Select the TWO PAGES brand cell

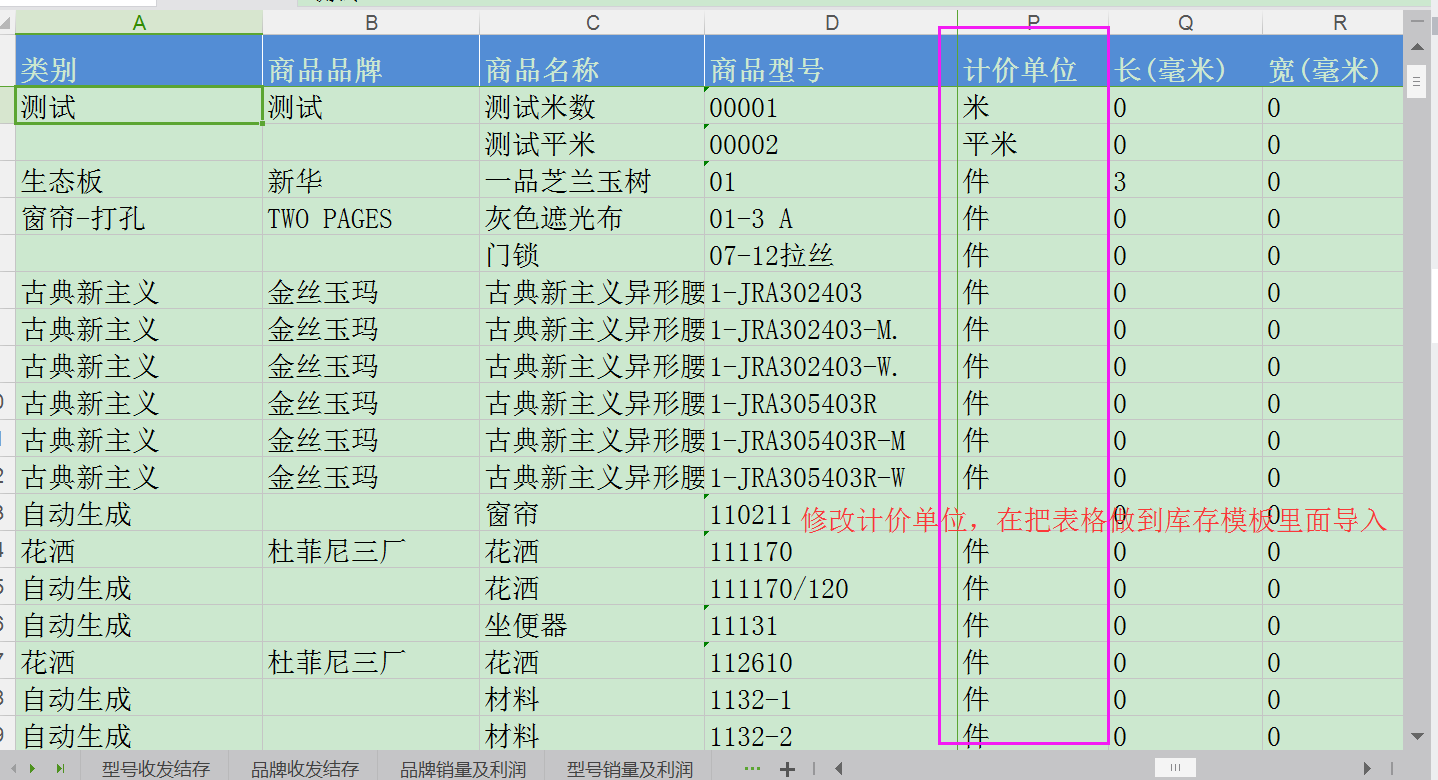coord(371,217)
